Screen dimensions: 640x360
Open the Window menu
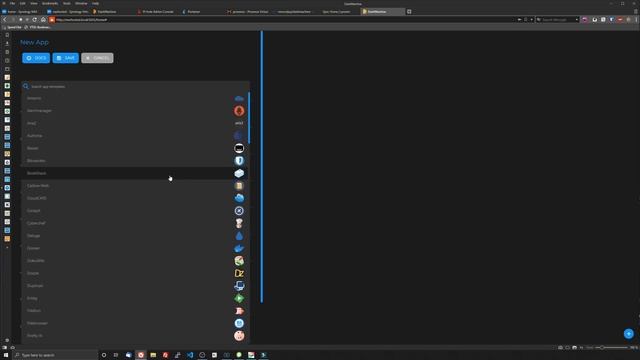point(81,3)
